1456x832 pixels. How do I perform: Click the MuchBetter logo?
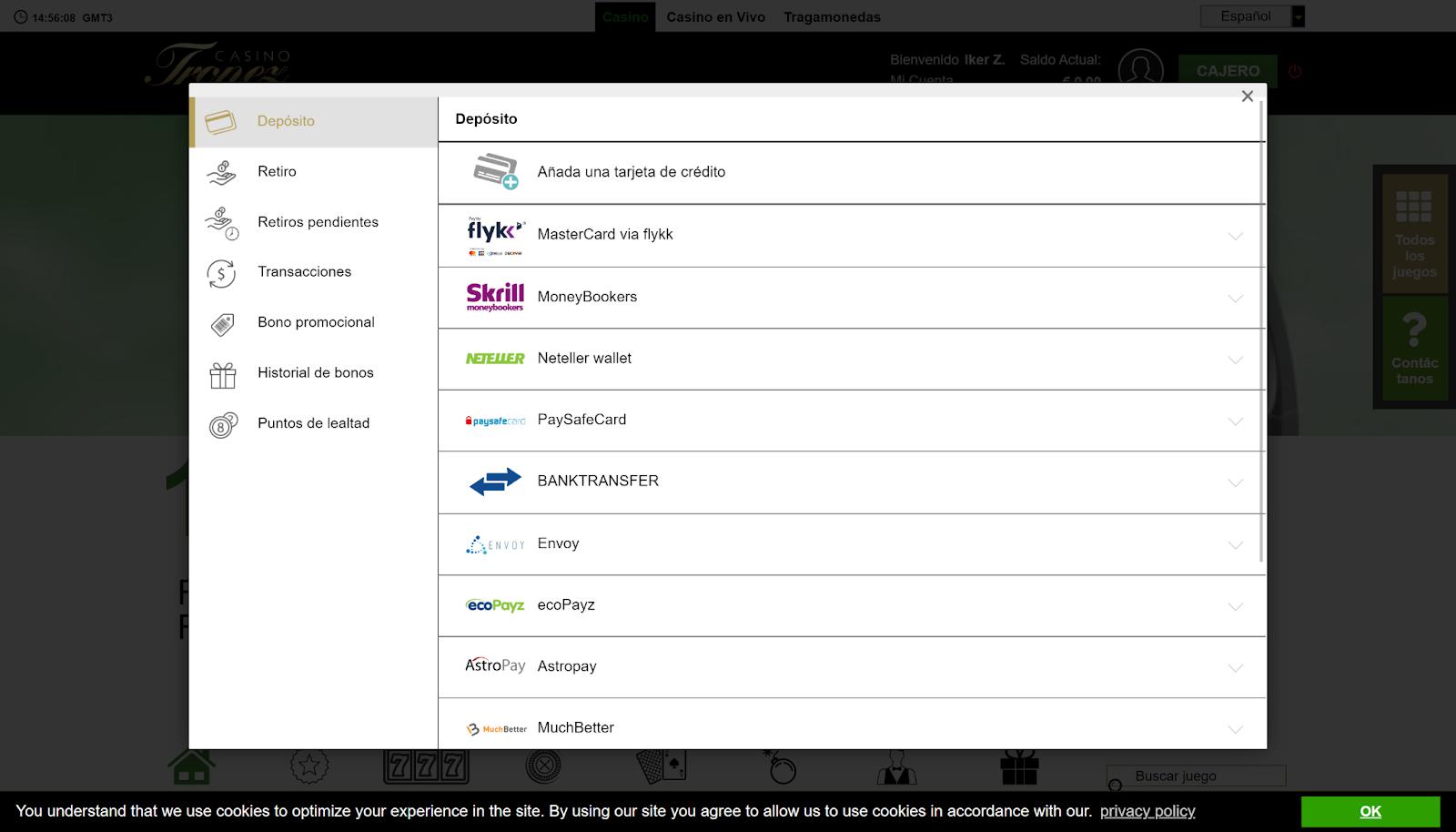tap(497, 728)
